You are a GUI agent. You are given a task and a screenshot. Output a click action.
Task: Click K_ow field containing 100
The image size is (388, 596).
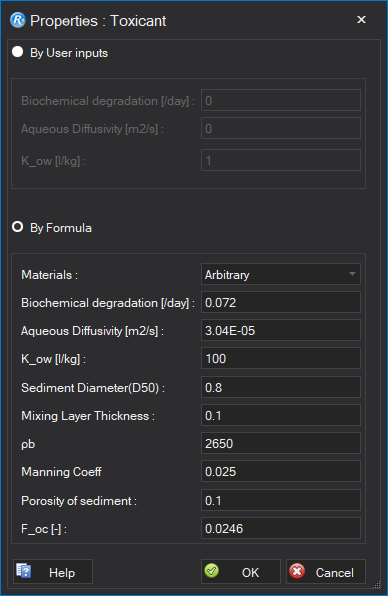(x=280, y=358)
